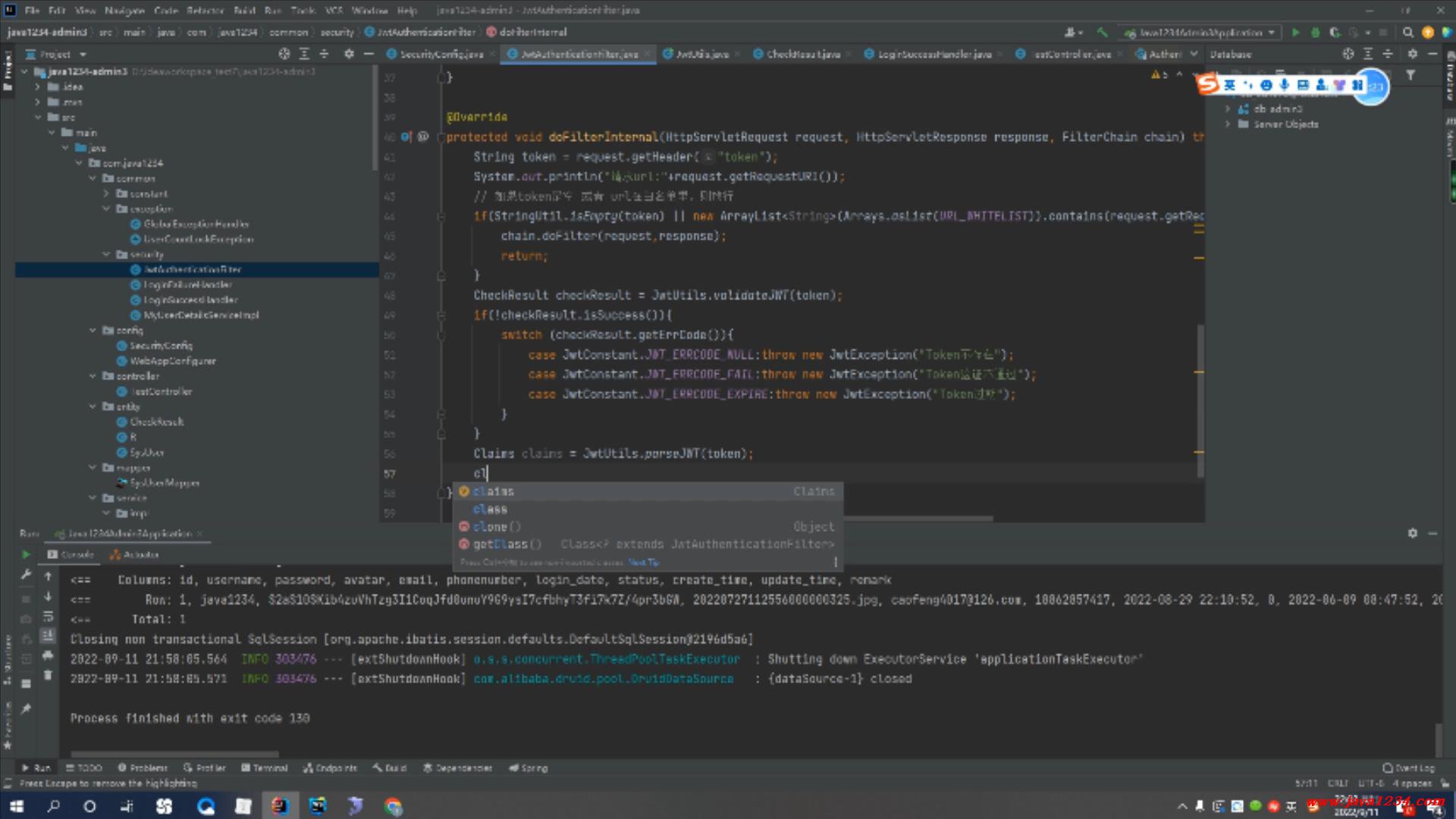The width and height of the screenshot is (1456, 819).
Task: Collapse the security folder in project tree
Action: [x=106, y=254]
